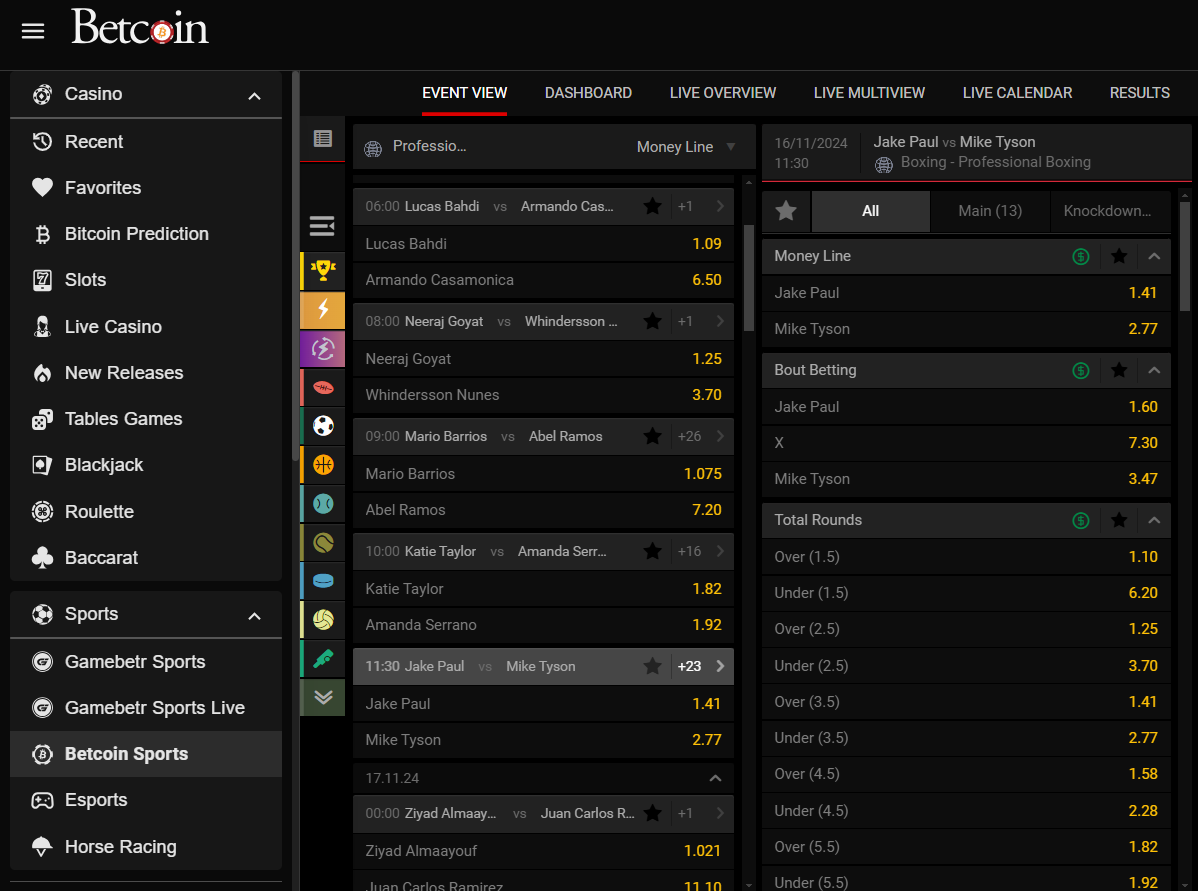Go to Bitcoin Prediction

pyautogui.click(x=146, y=234)
